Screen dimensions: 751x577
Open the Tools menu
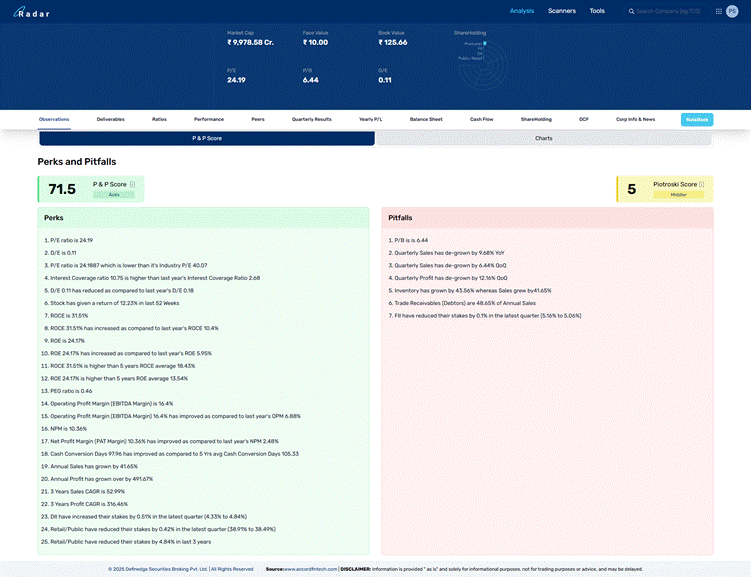pos(597,11)
